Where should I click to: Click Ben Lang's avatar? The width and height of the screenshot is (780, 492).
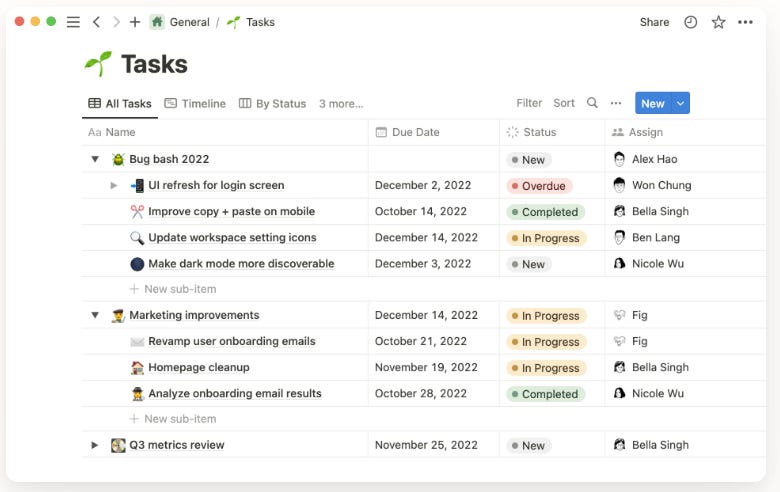(x=619, y=237)
